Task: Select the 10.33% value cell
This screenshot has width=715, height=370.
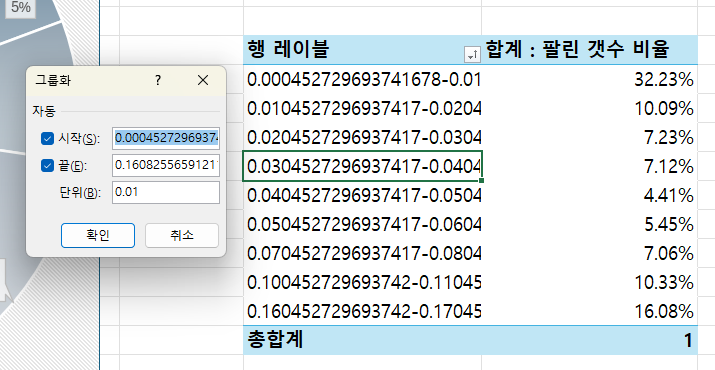Action: (590, 282)
